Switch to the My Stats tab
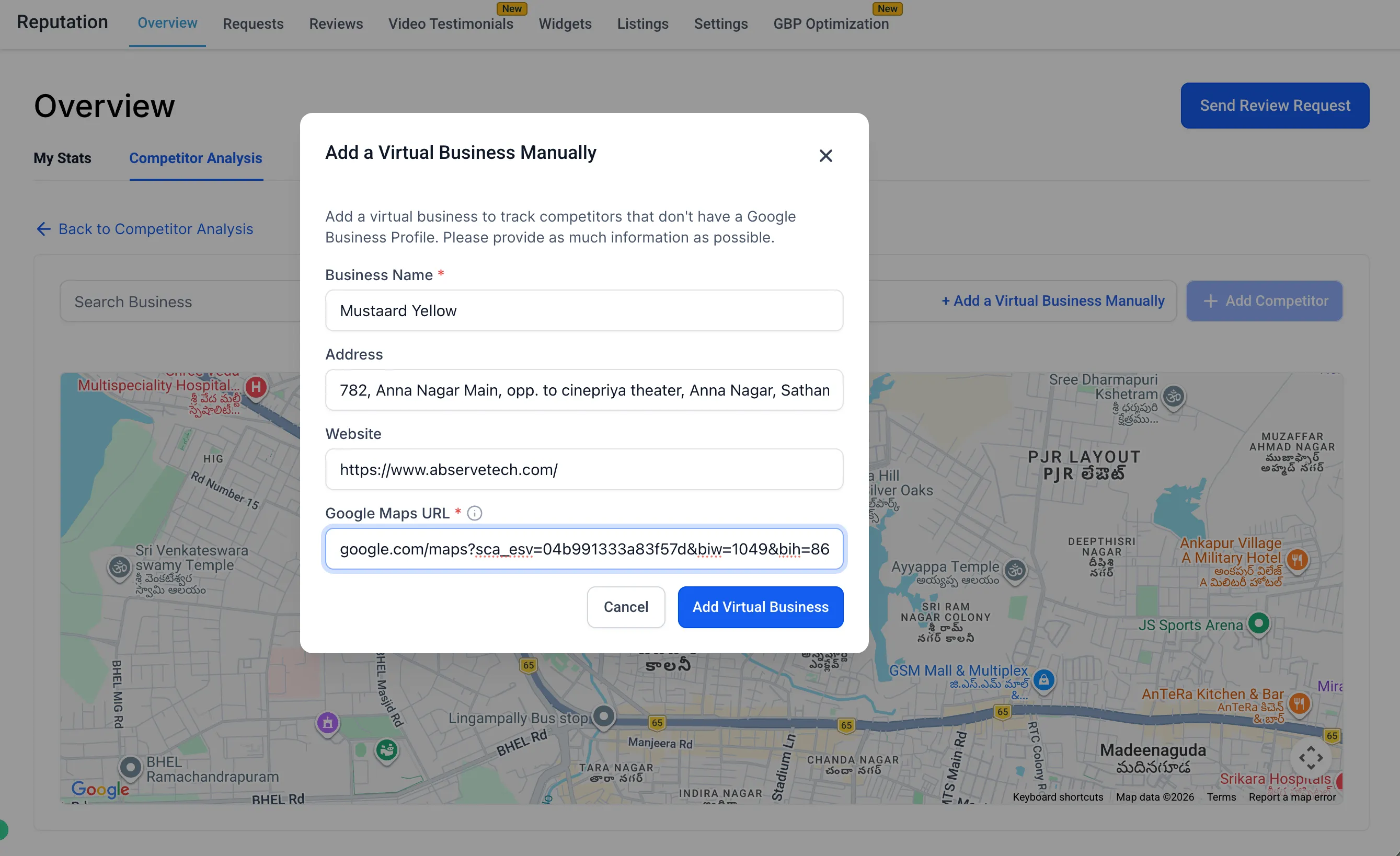Viewport: 1400px width, 856px height. pyautogui.click(x=63, y=158)
